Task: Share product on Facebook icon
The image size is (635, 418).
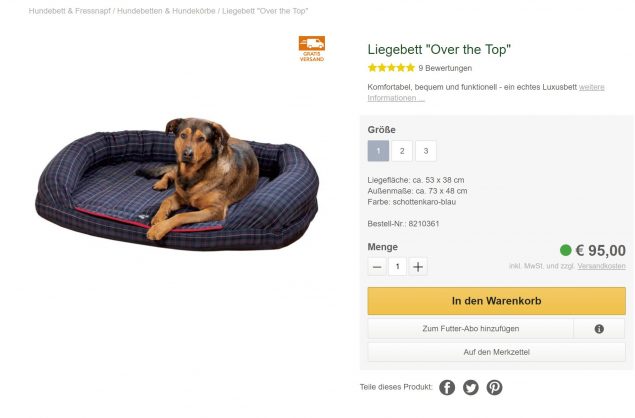Action: tap(447, 388)
